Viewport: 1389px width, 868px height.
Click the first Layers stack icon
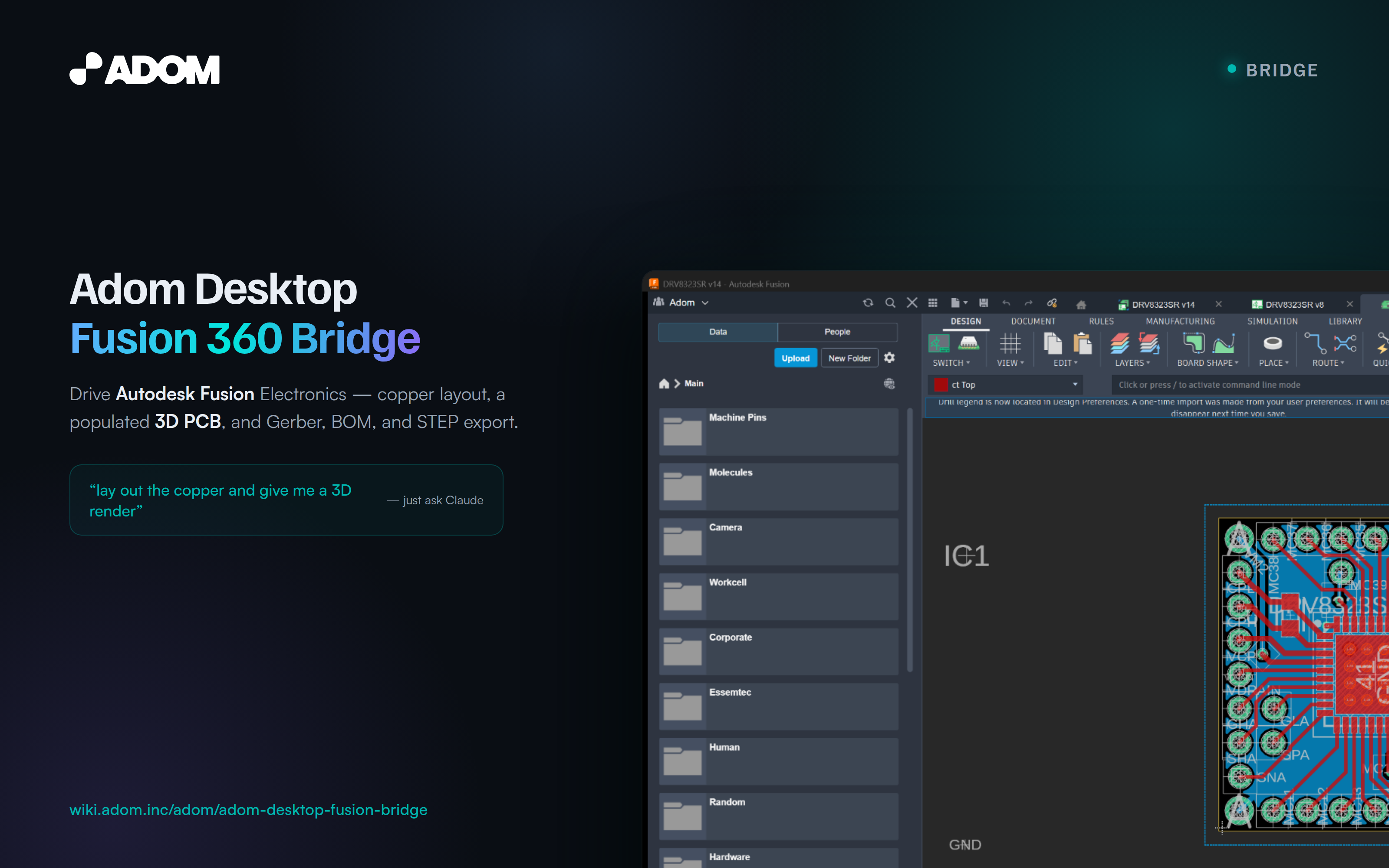click(1119, 343)
